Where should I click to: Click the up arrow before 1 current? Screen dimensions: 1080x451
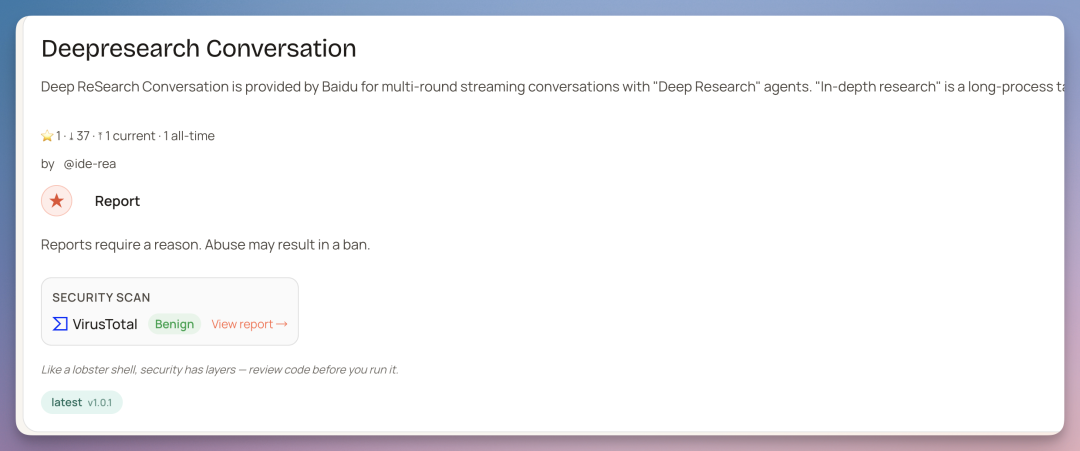[100, 136]
